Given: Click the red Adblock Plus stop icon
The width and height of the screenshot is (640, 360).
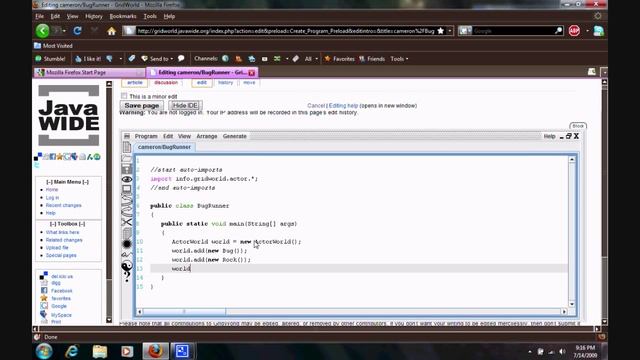Looking at the screenshot, I should pyautogui.click(x=574, y=31).
